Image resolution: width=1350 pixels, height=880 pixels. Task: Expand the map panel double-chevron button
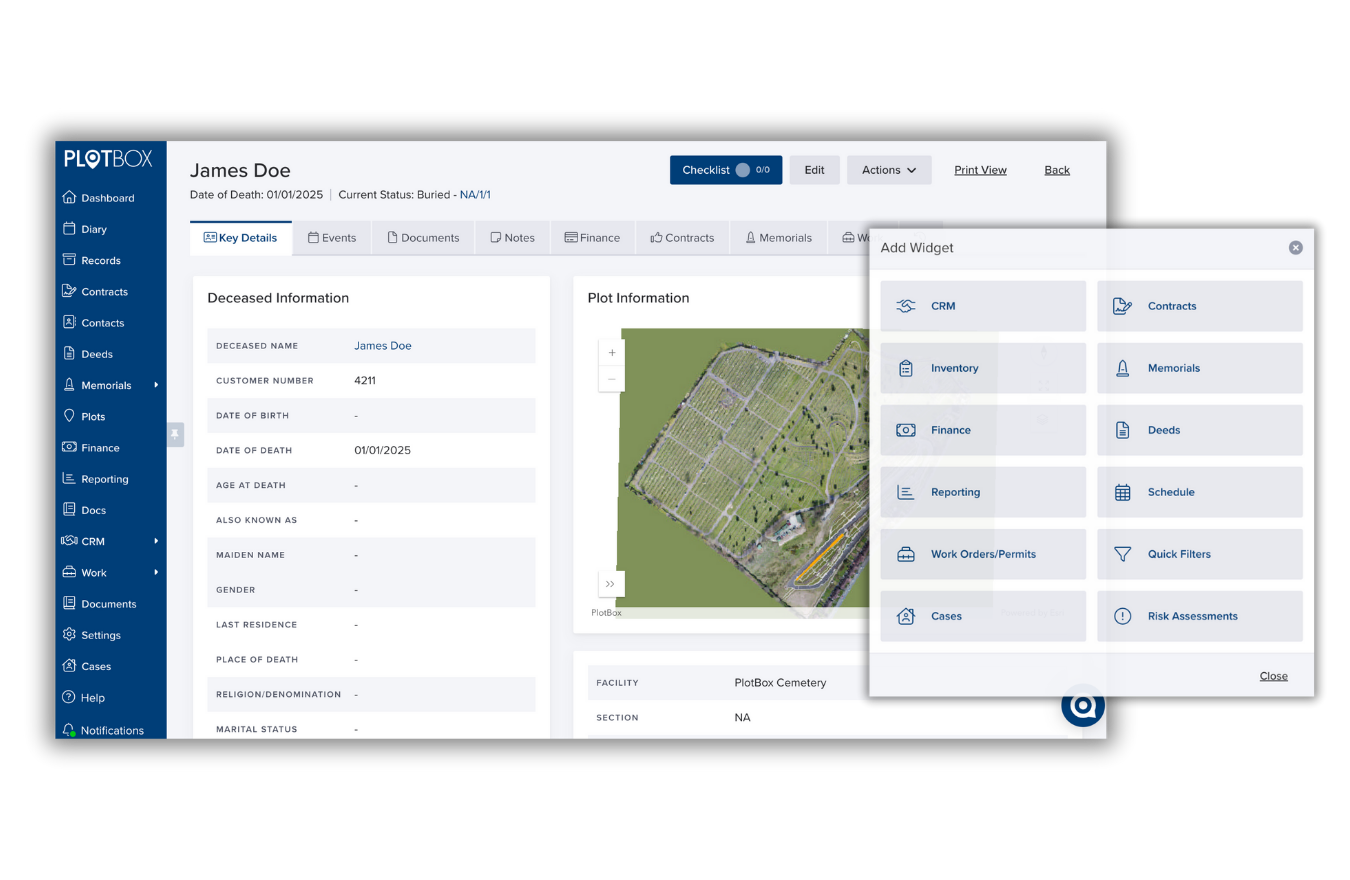pyautogui.click(x=610, y=584)
